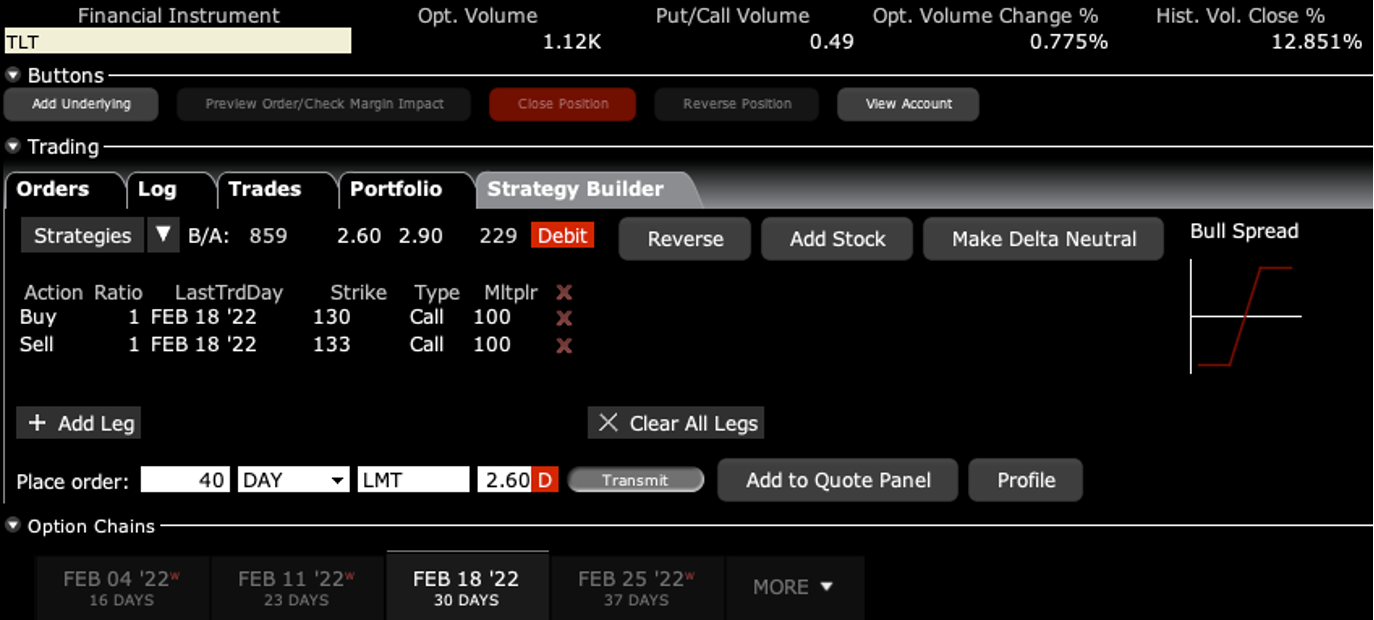This screenshot has width=1374, height=620.
Task: Collapse the Trading section
Action: pyautogui.click(x=14, y=147)
